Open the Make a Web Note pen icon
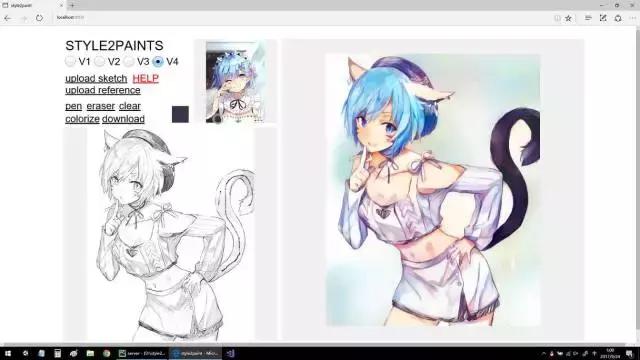 (x=603, y=18)
